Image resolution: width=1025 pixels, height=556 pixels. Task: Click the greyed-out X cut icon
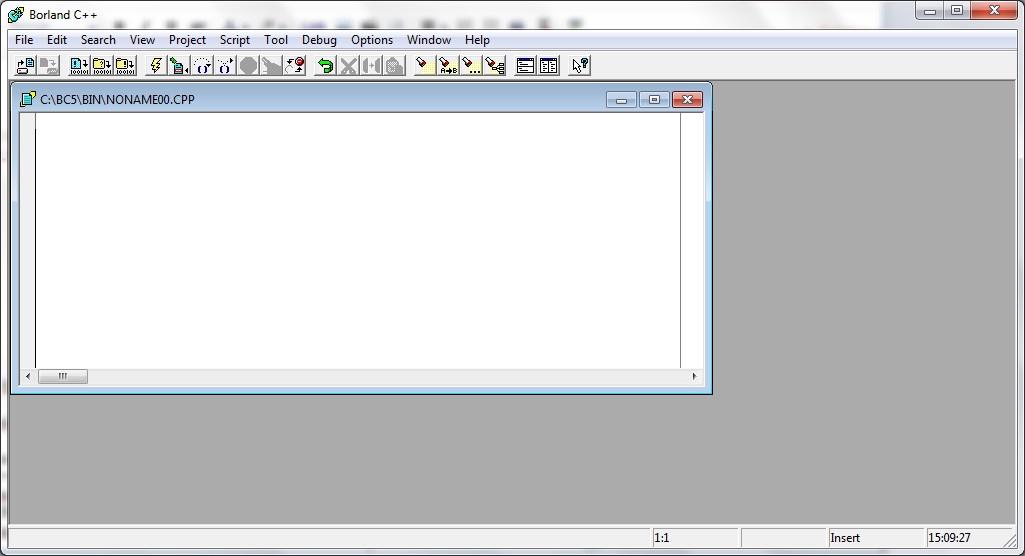pos(348,65)
